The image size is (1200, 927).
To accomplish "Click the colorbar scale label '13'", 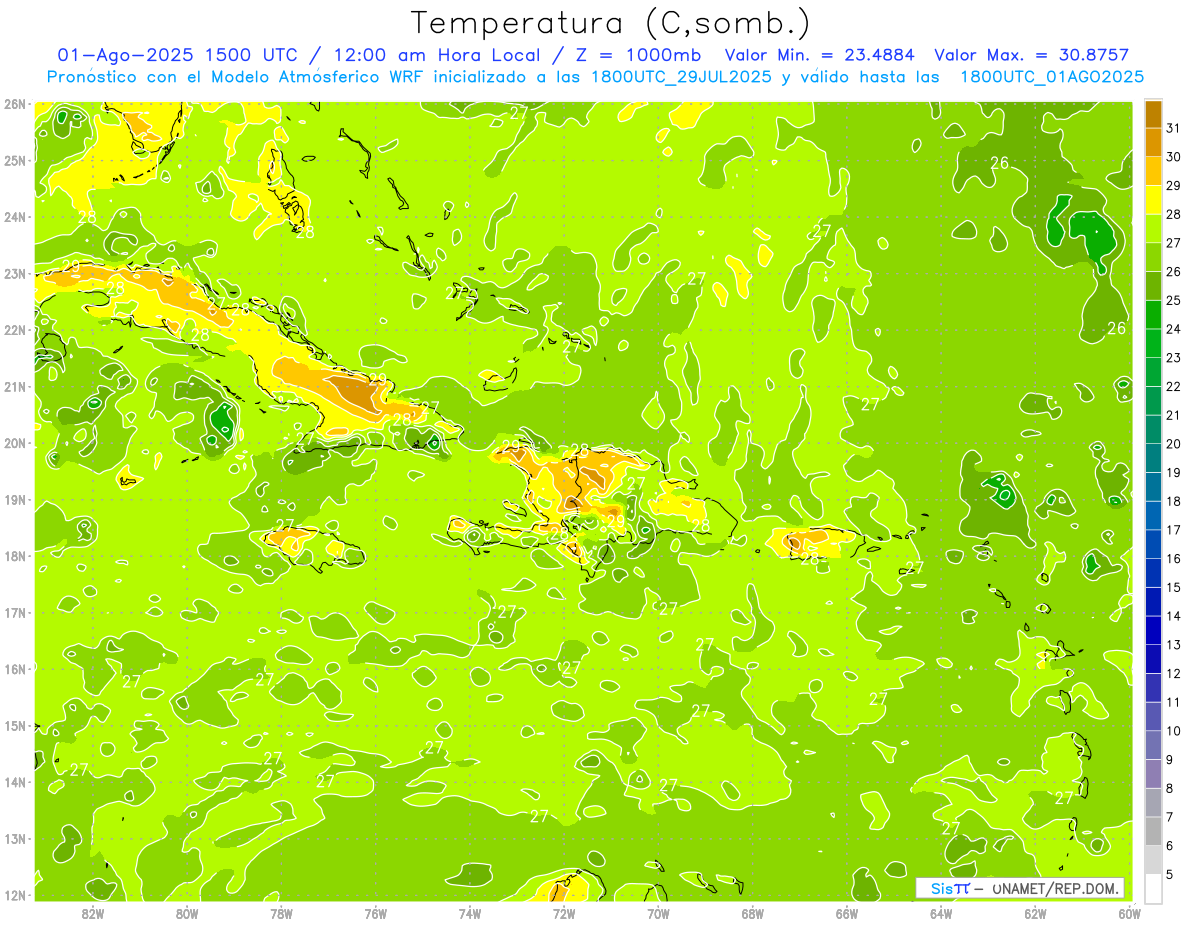I will [x=1173, y=645].
